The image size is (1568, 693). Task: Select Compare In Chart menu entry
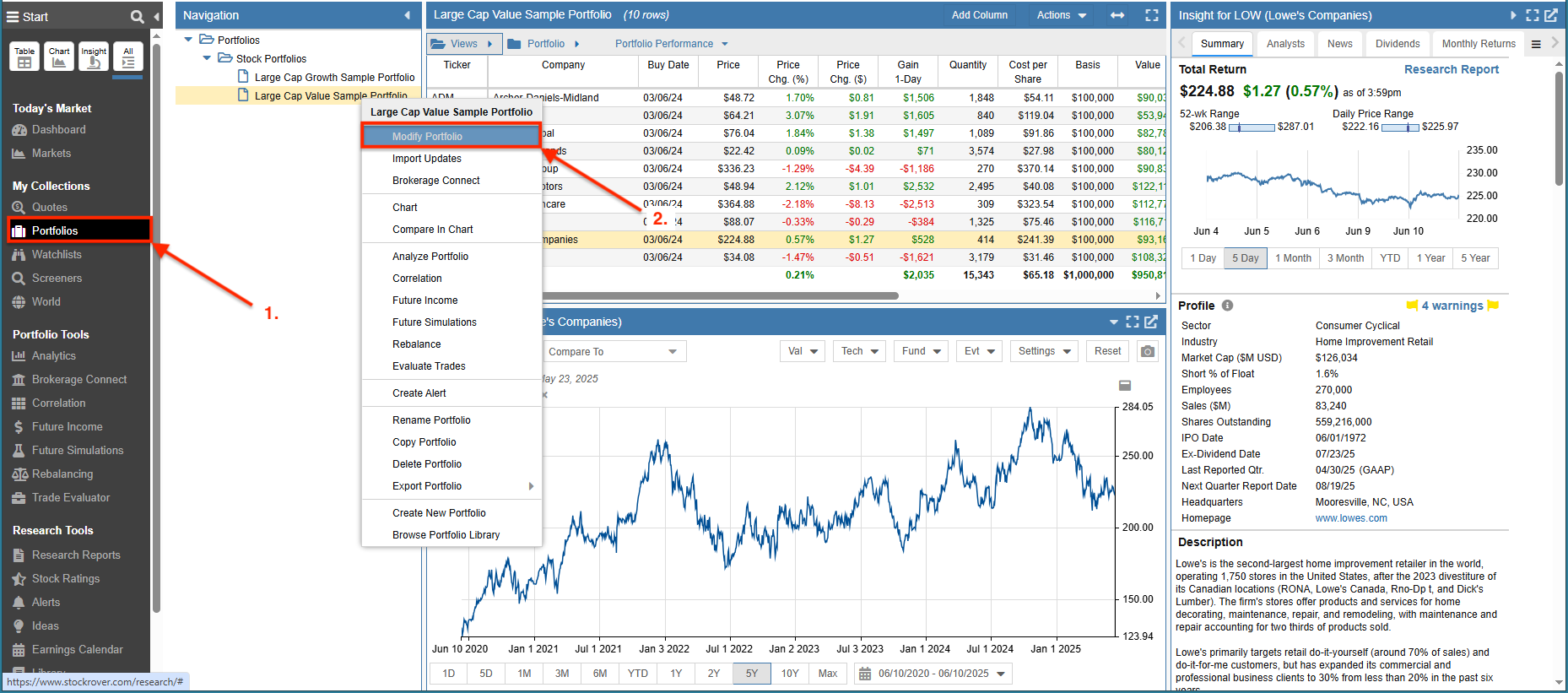[x=451, y=230]
